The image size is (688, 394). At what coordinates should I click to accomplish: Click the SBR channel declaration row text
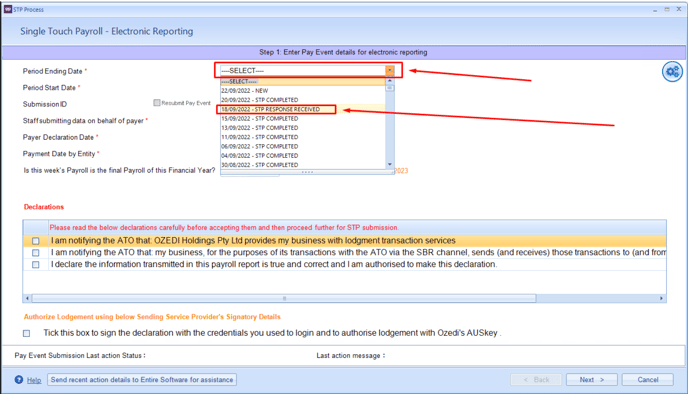[358, 252]
